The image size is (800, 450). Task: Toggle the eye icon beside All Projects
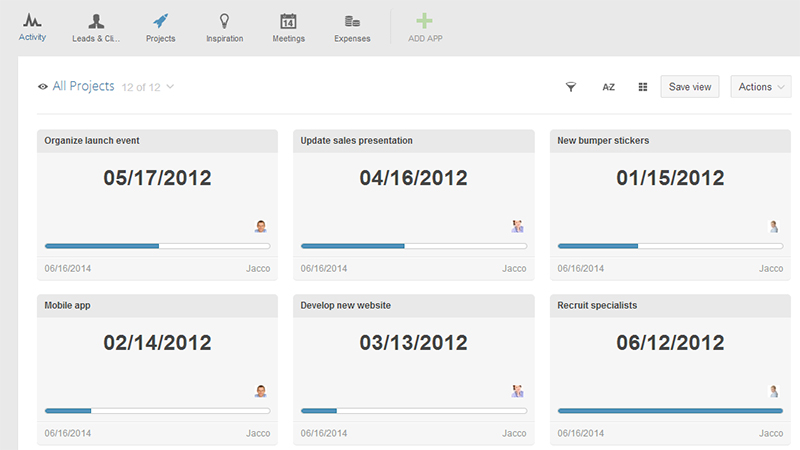[x=43, y=87]
